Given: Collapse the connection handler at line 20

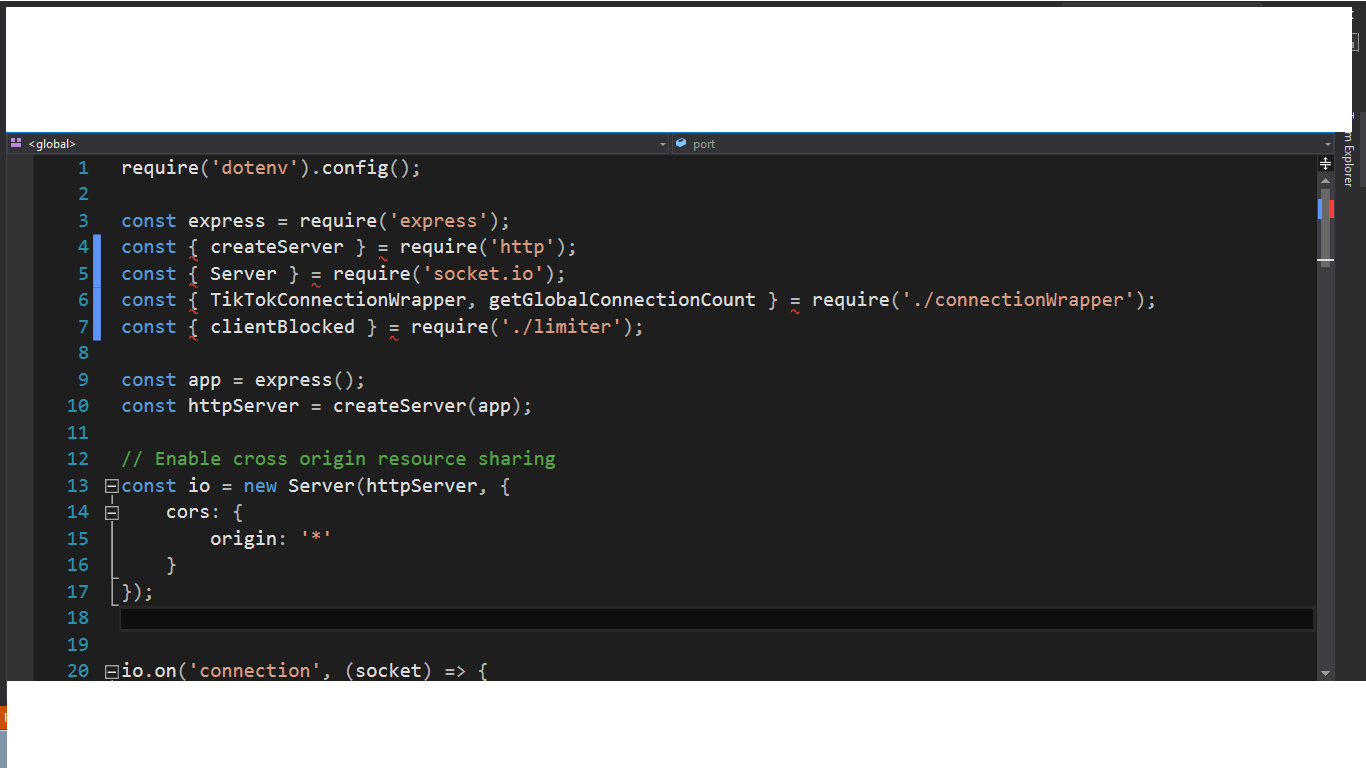Looking at the screenshot, I should pyautogui.click(x=111, y=670).
